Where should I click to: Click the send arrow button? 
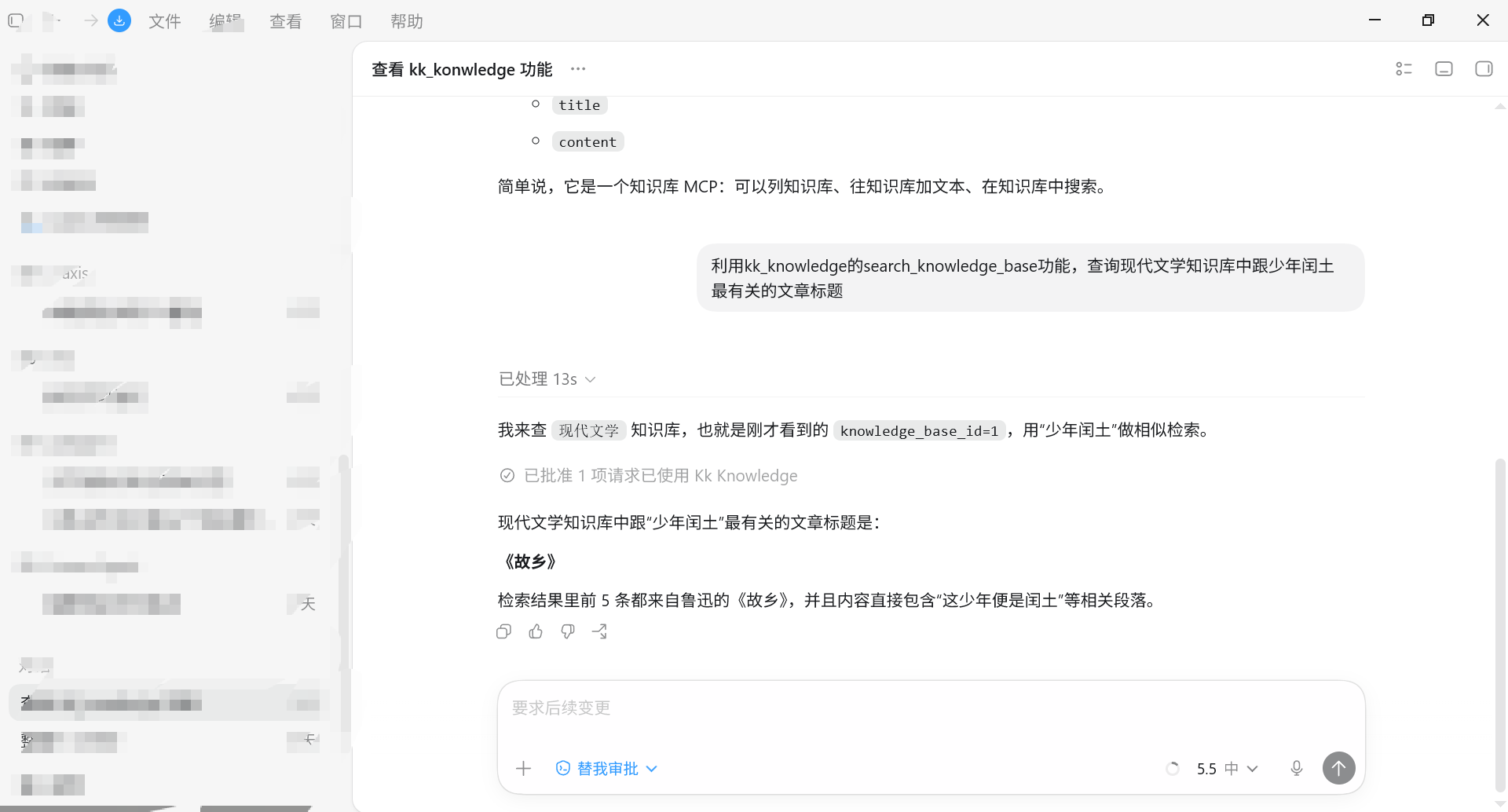click(1339, 768)
